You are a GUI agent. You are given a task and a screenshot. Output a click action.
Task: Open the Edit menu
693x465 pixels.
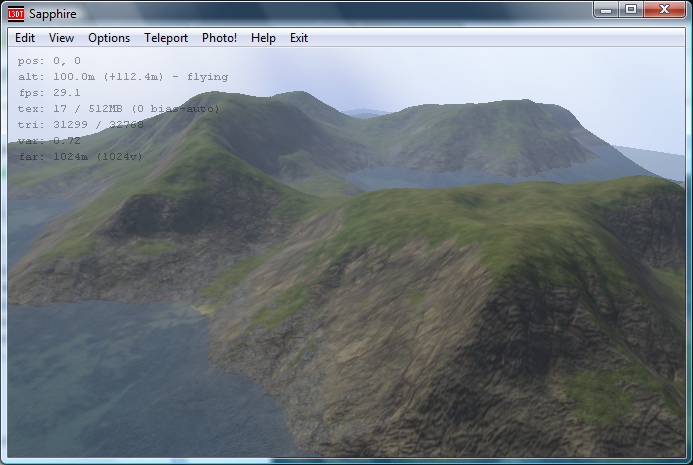(x=25, y=38)
